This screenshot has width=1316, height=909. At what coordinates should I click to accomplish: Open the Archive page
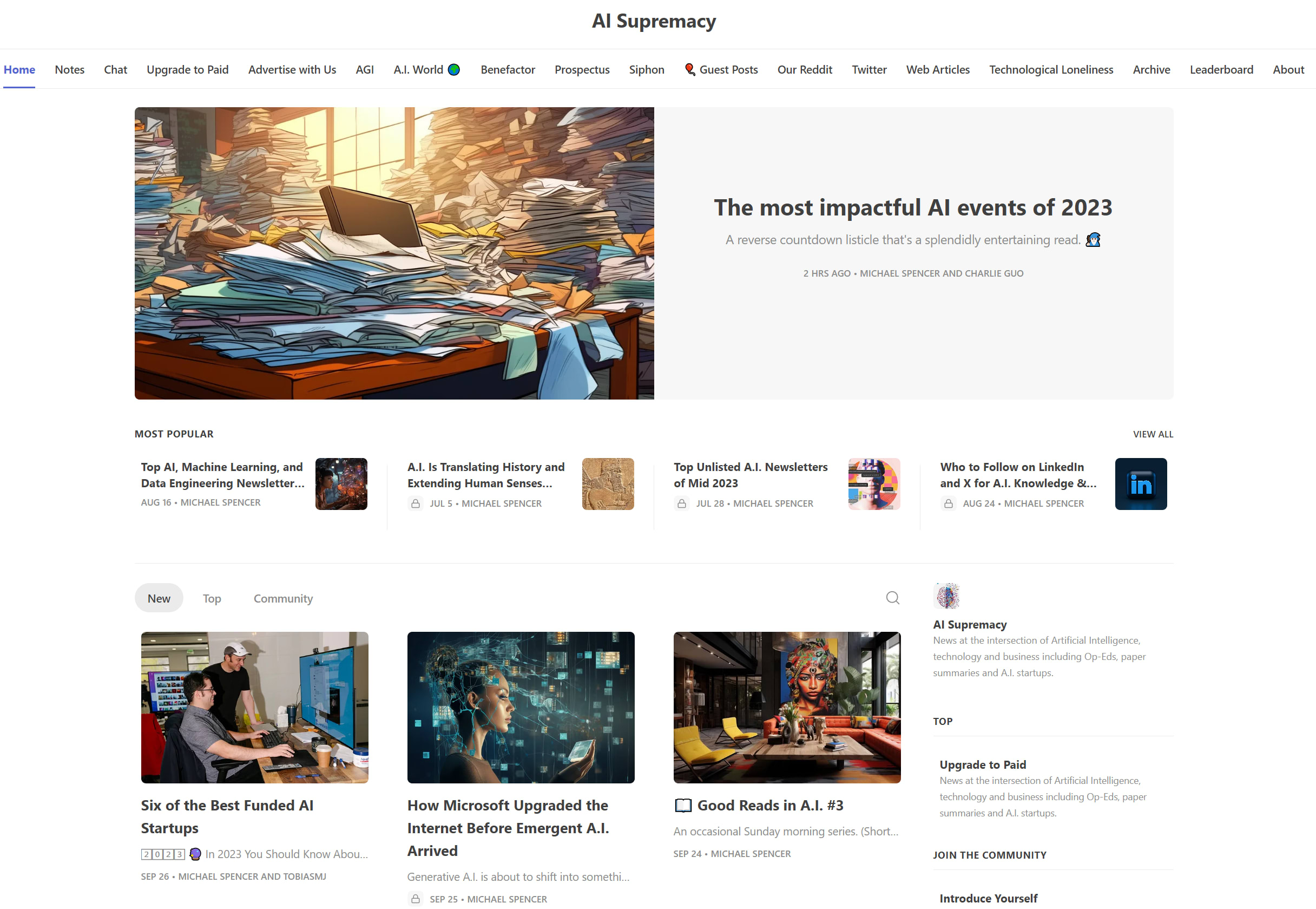(1151, 69)
